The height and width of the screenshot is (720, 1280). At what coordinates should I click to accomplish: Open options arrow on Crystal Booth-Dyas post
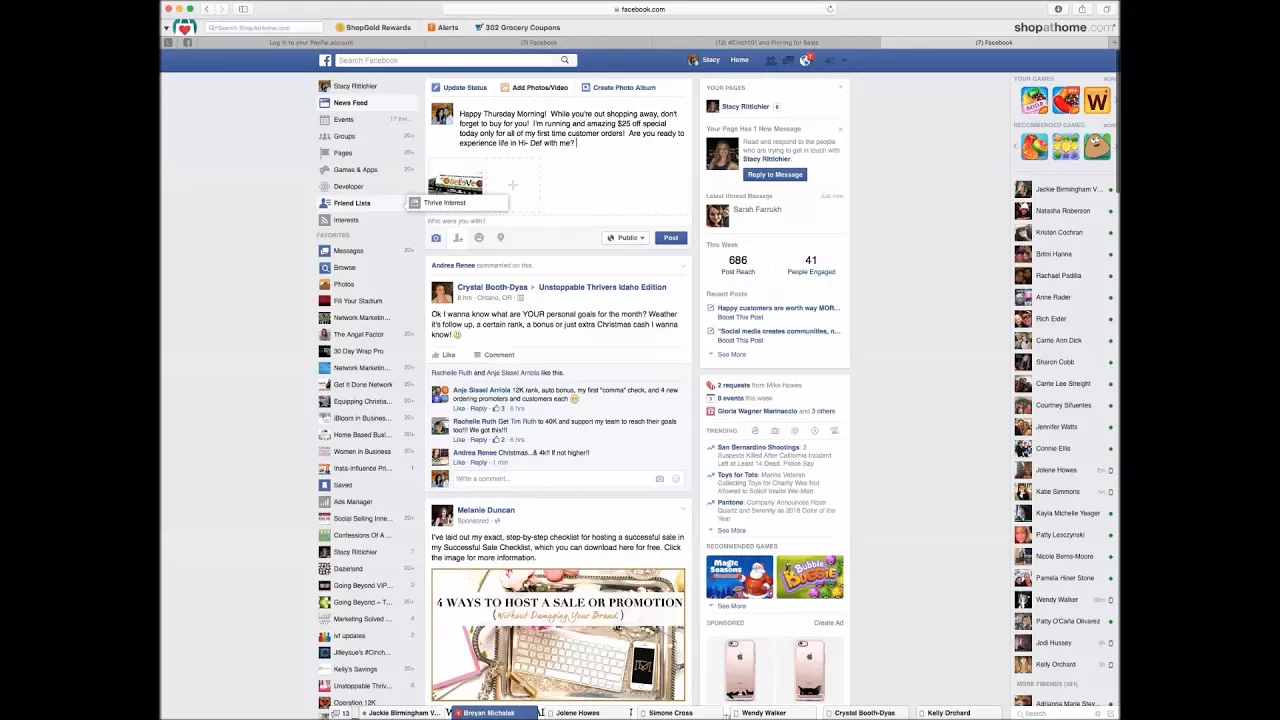point(684,266)
